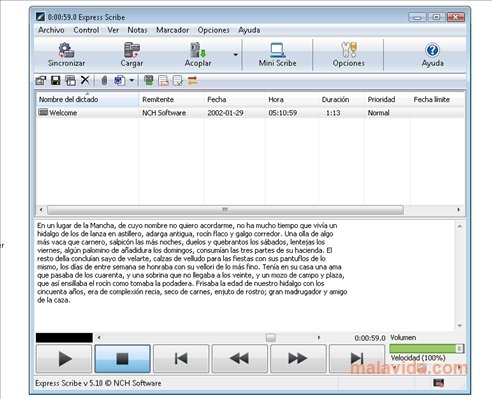
Task: Stop playback with the Stop button
Action: (122, 359)
